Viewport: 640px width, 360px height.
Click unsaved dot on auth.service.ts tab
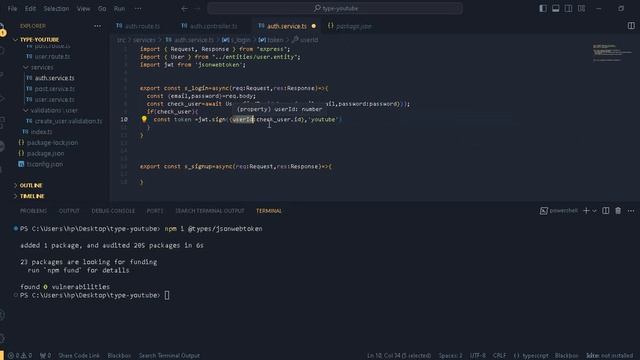pos(313,26)
